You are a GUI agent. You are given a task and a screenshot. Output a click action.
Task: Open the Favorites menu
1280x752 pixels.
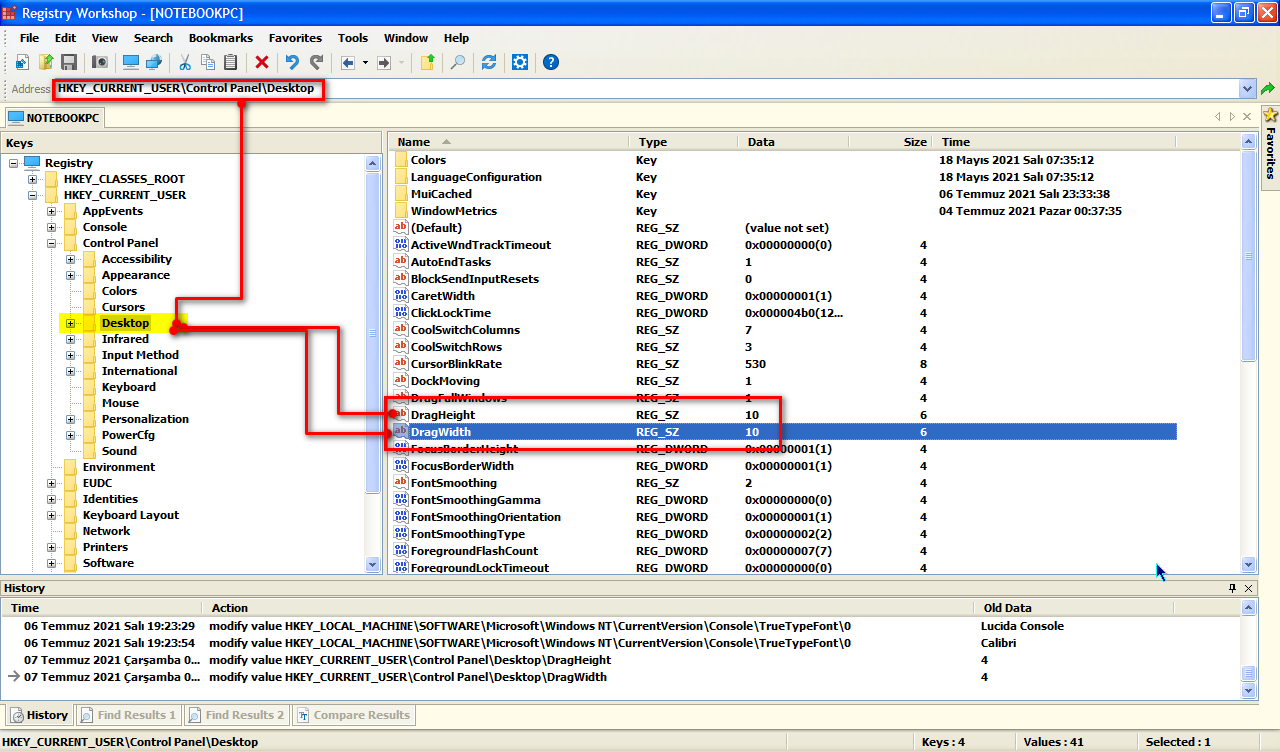[295, 38]
